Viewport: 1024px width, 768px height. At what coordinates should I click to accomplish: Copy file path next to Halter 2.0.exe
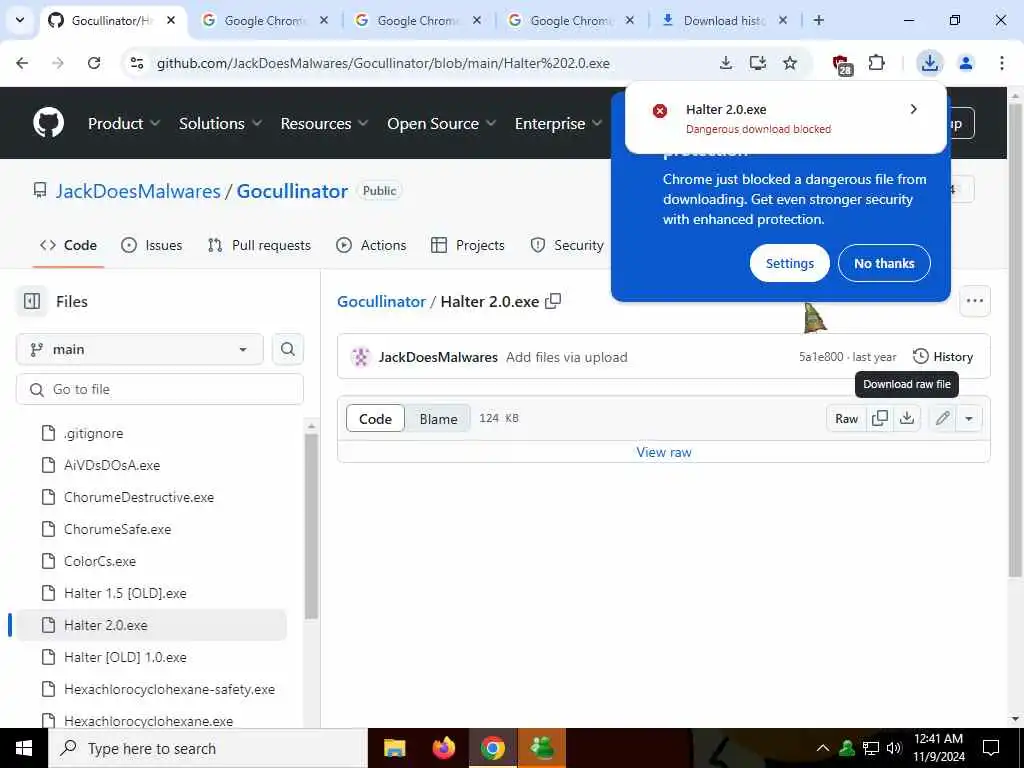(x=553, y=301)
